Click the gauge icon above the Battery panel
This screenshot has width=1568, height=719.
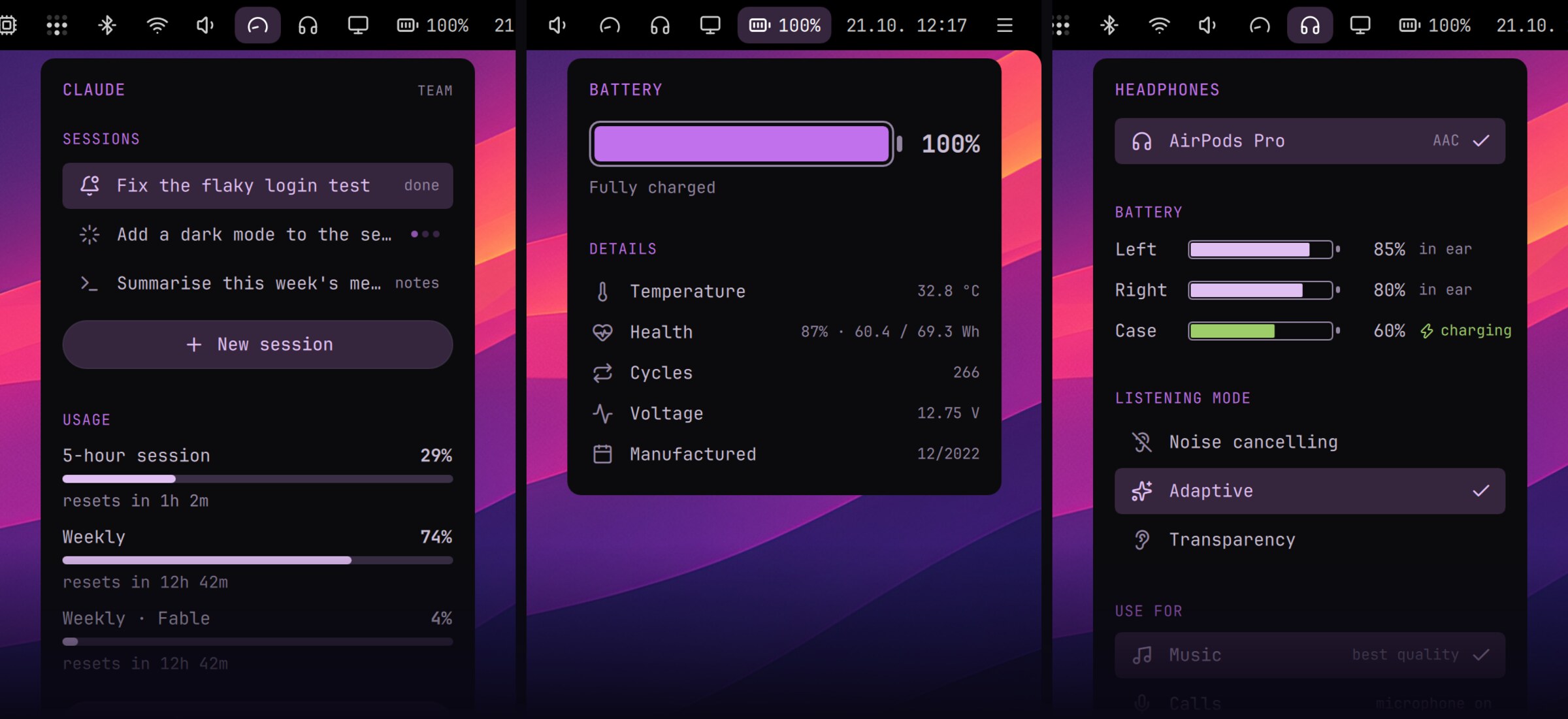point(610,25)
